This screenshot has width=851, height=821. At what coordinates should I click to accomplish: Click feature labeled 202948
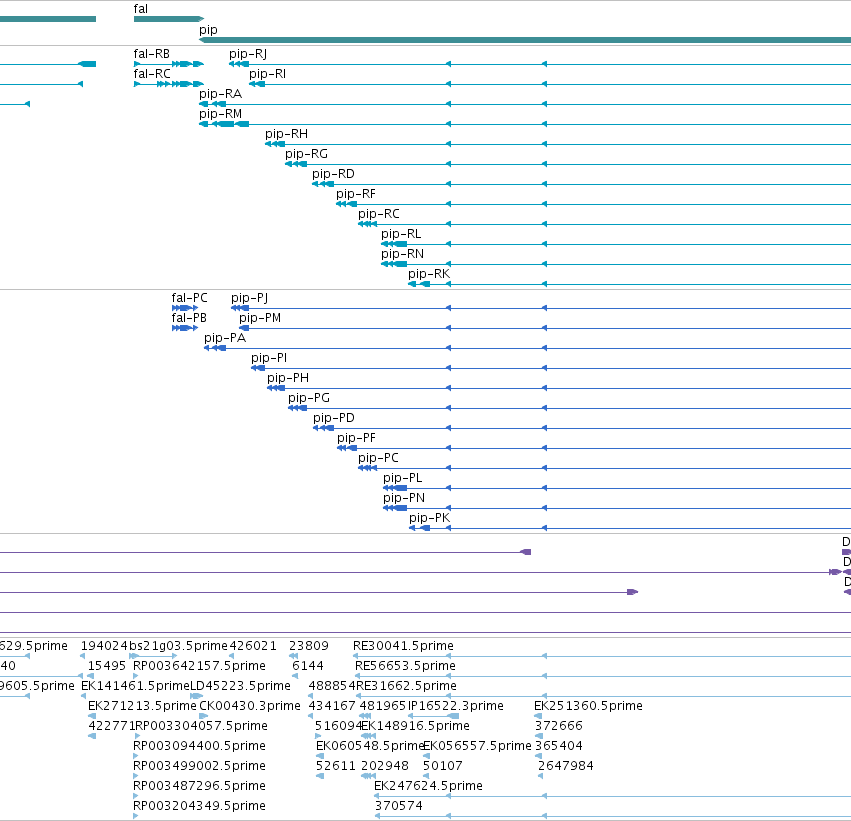[x=385, y=766]
